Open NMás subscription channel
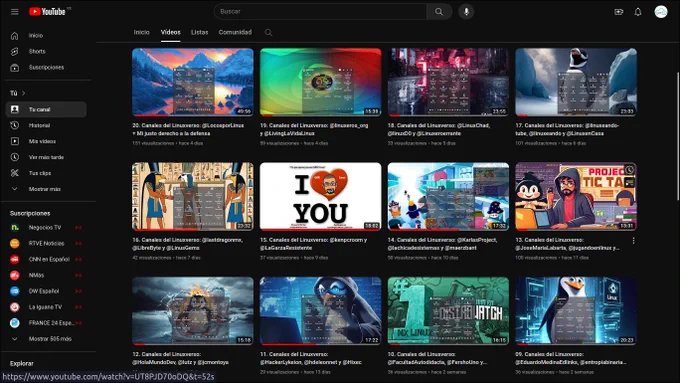 [46, 275]
